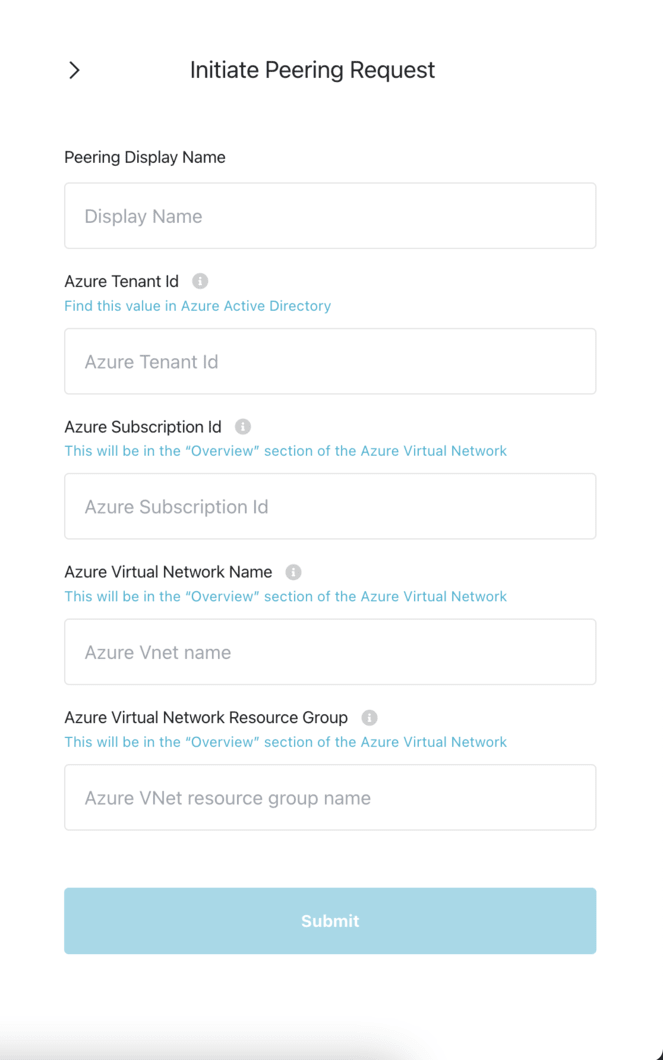Click the Azure Vnet name text field
Viewport: 663px width, 1060px height.
(x=330, y=652)
